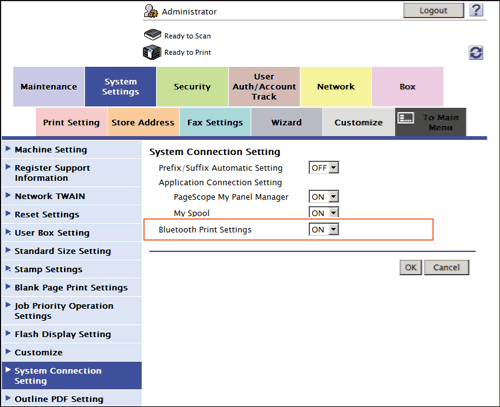This screenshot has height=407, width=500.
Task: Open the Prefix/Suffix Automatic Setting dropdown
Action: [324, 168]
